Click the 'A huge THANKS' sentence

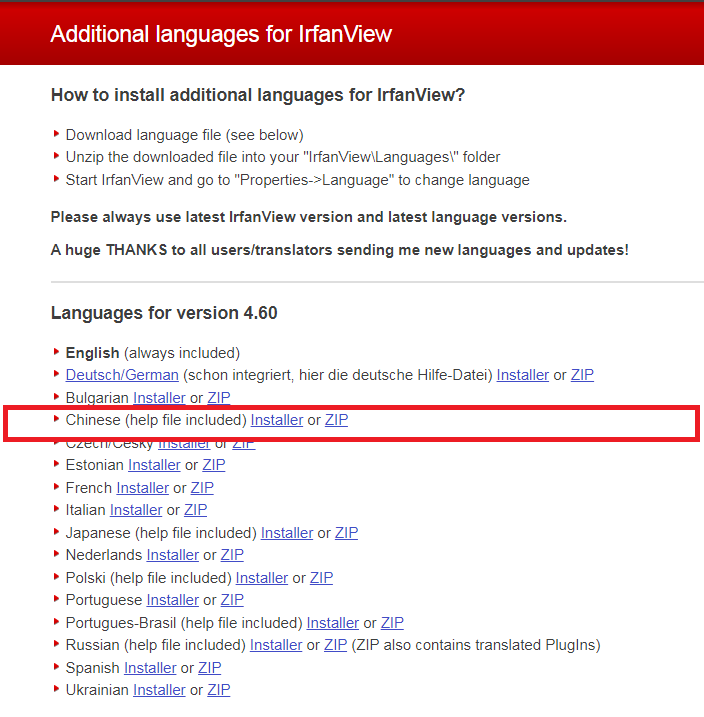click(x=340, y=250)
